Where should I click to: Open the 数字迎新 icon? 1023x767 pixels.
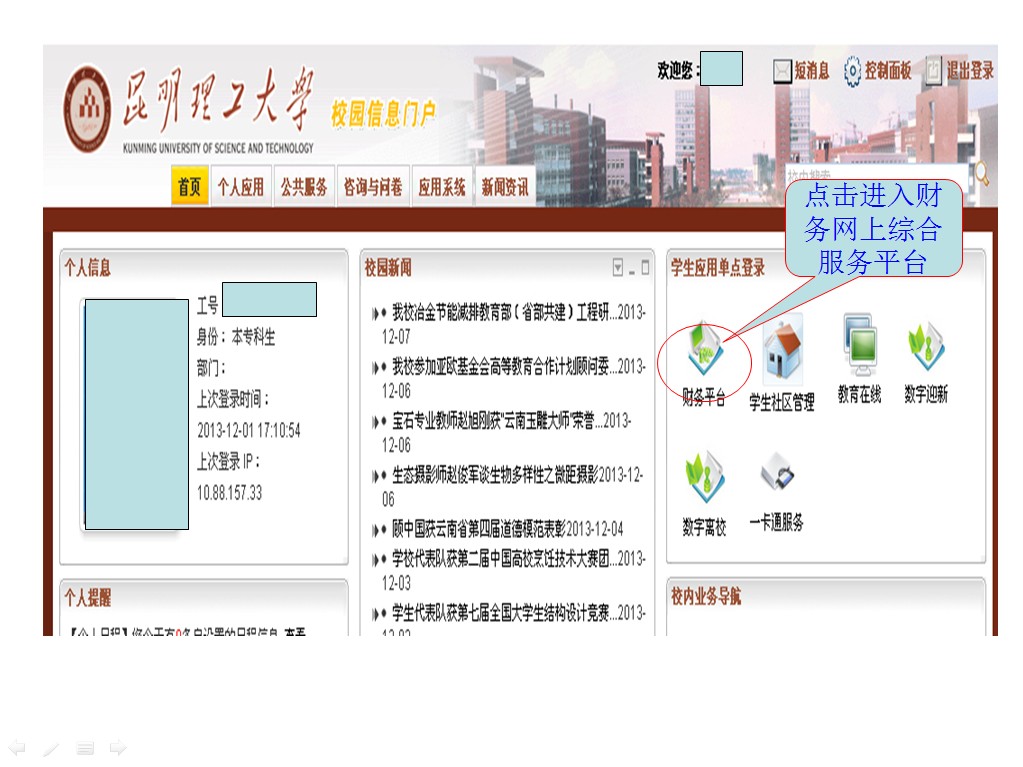pyautogui.click(x=926, y=348)
